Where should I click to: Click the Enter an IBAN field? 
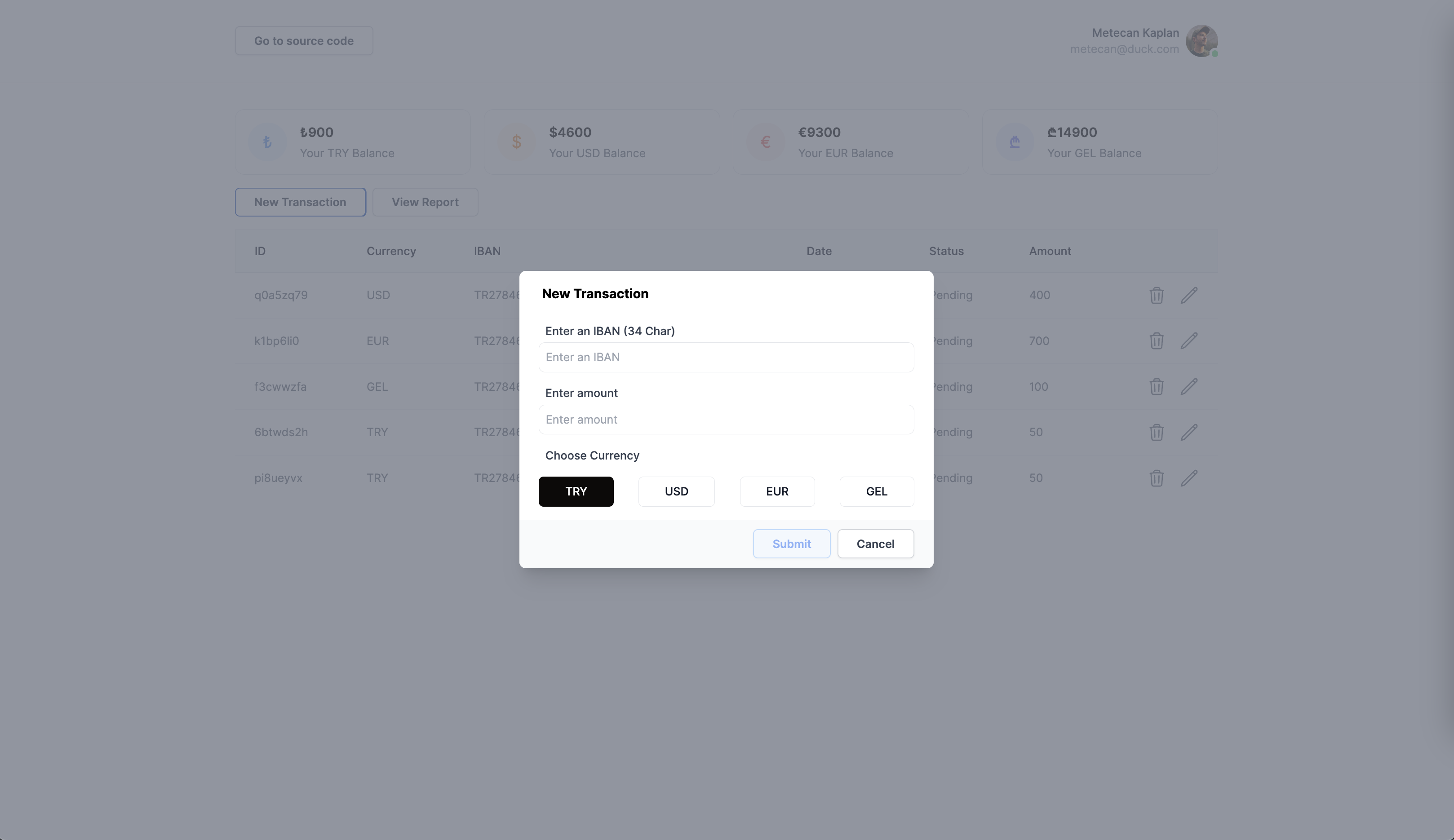(x=726, y=357)
